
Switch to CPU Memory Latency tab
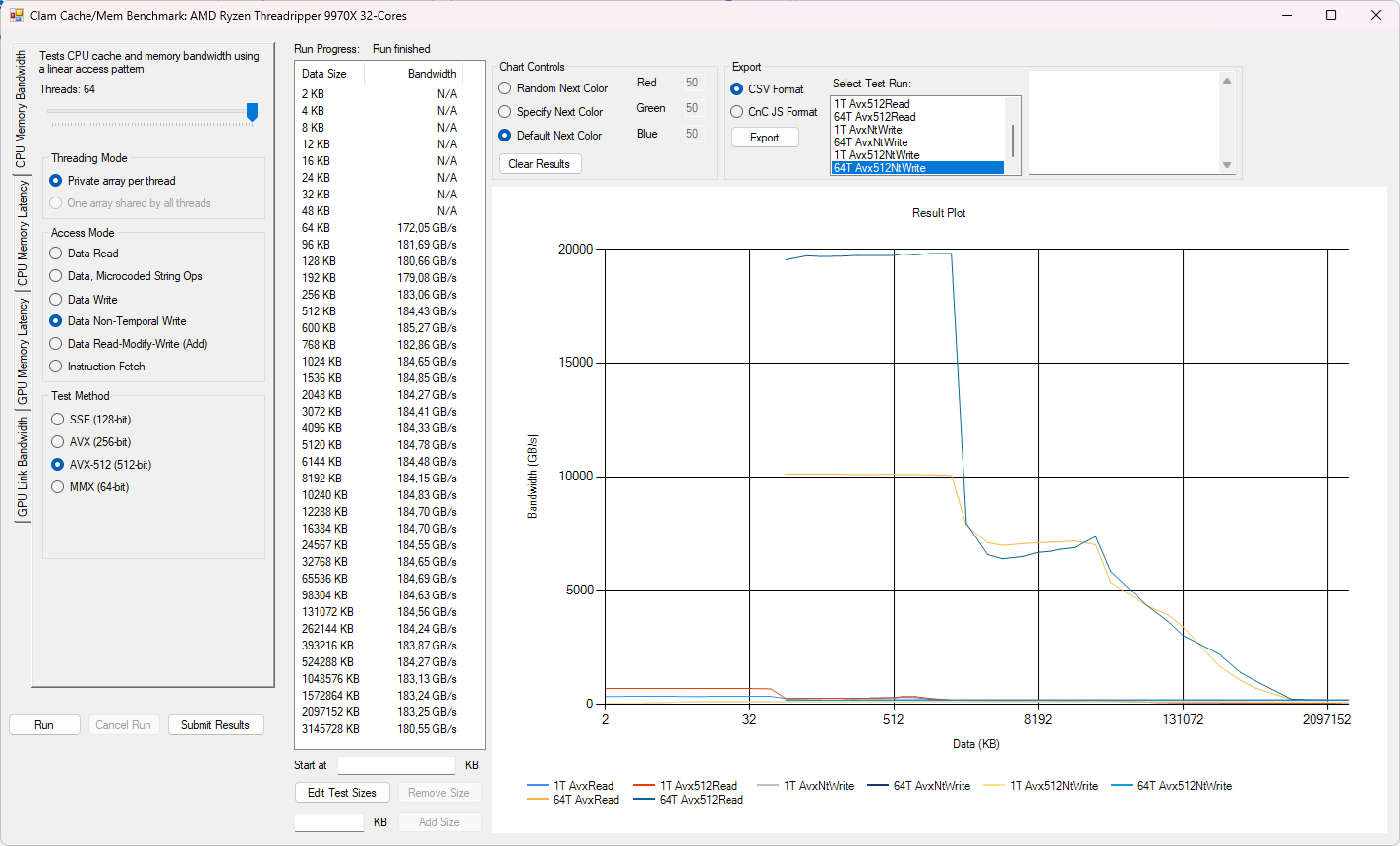(22, 234)
